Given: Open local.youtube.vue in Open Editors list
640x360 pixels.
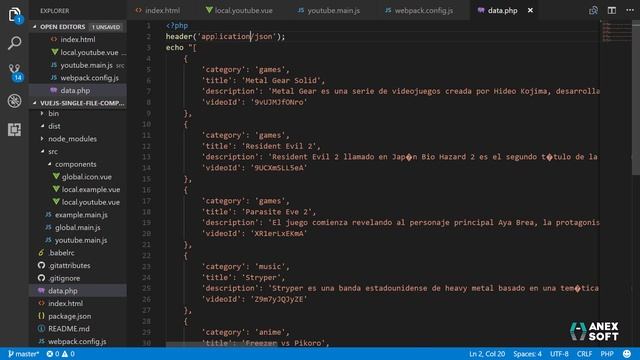Looking at the screenshot, I should (89, 52).
